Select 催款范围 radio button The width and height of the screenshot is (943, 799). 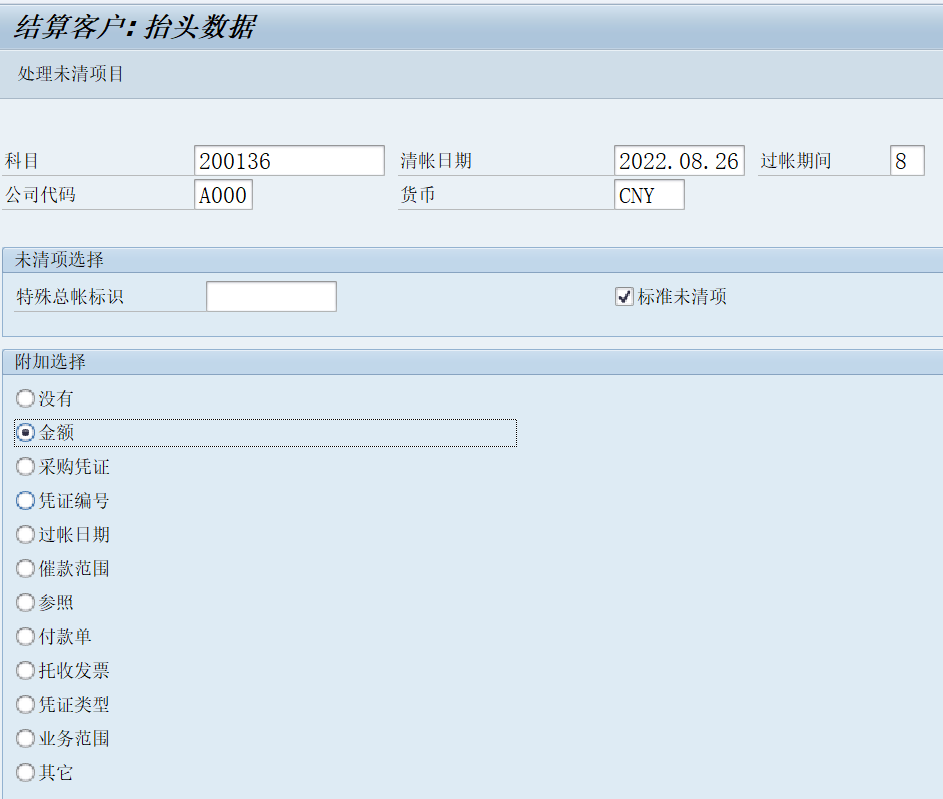pos(25,568)
